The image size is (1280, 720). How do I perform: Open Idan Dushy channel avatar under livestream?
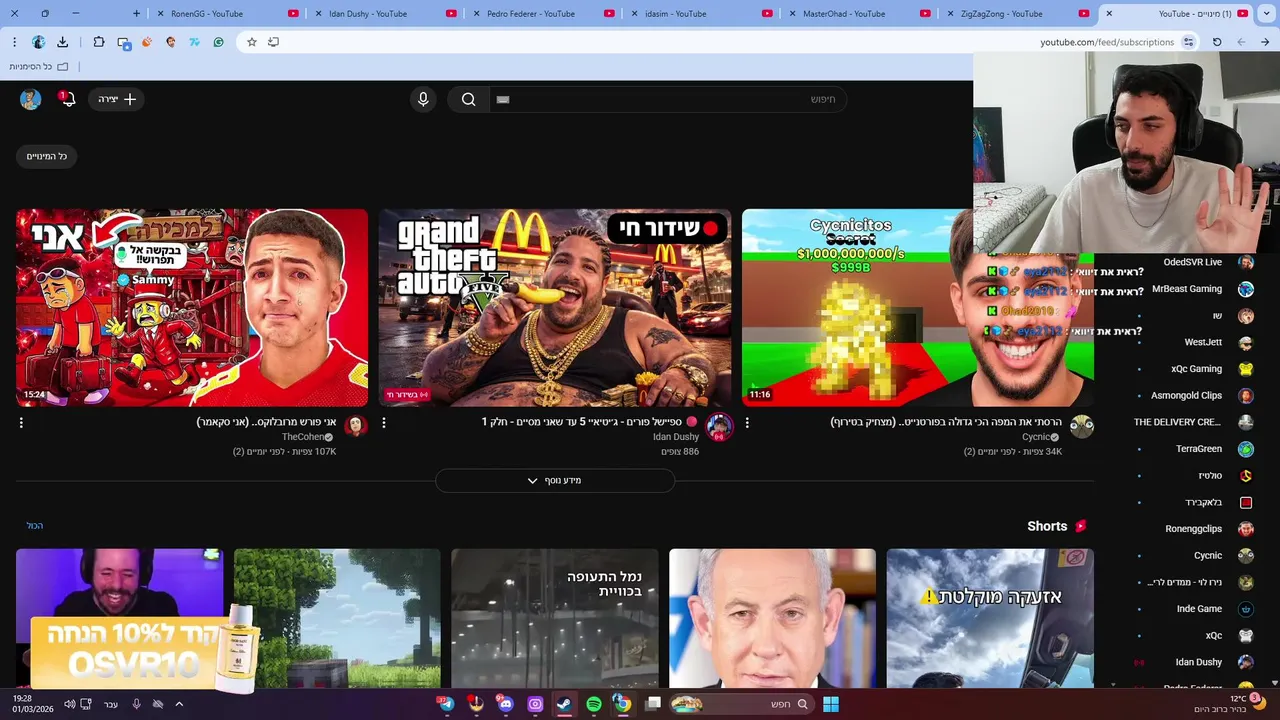tap(719, 427)
